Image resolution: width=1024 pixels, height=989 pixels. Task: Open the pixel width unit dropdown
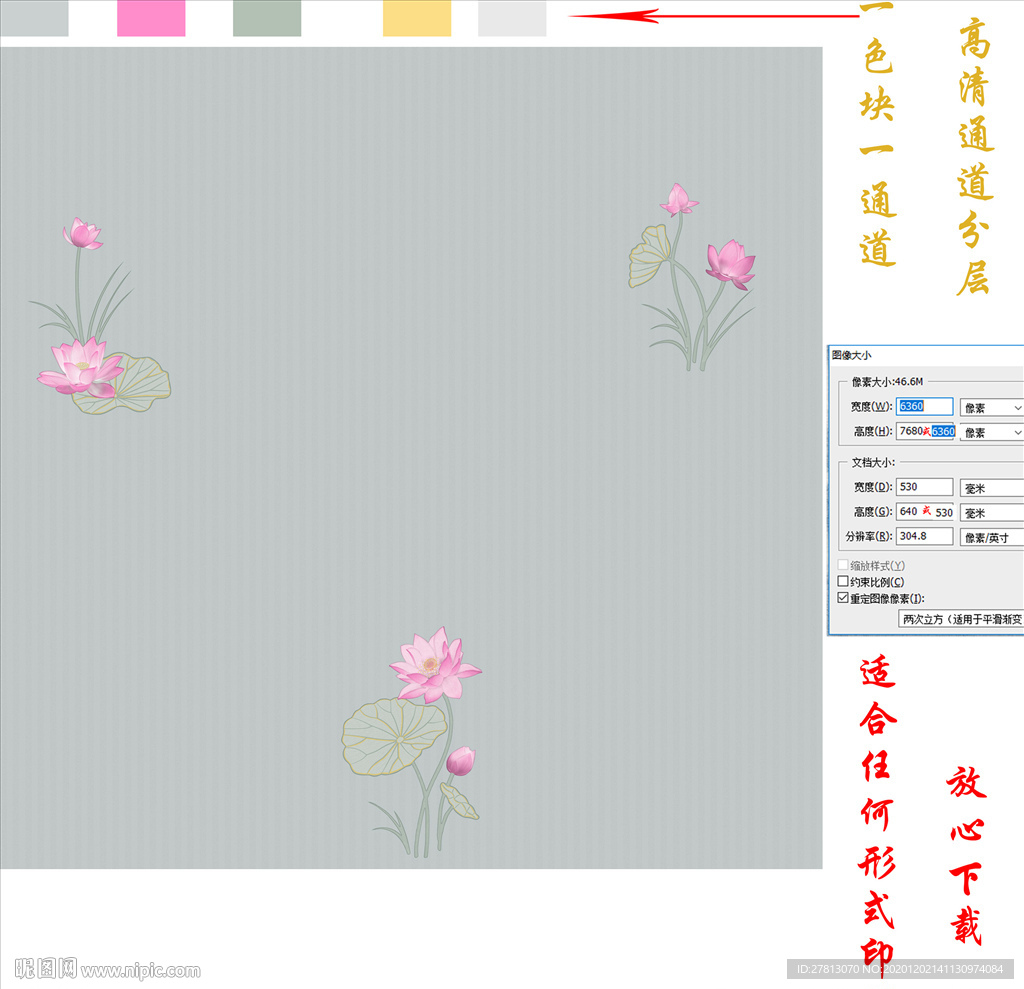pyautogui.click(x=991, y=408)
